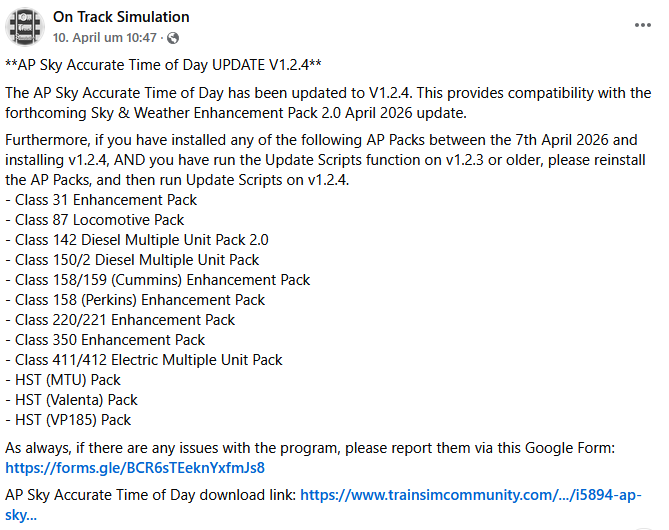669x530 pixels.
Task: Click the Class 411/412 Electric Multiple Unit line
Action: pyautogui.click(x=144, y=360)
